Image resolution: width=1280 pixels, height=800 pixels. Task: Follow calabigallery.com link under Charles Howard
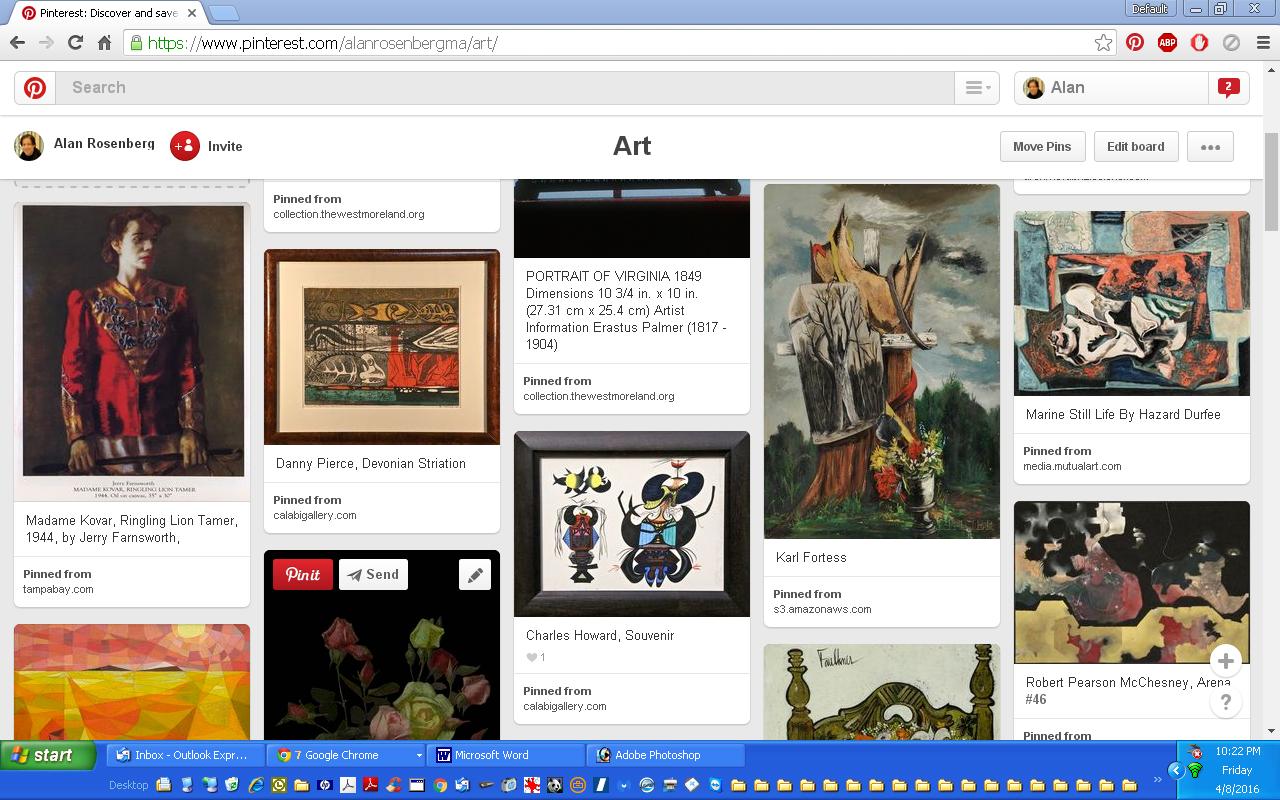pyautogui.click(x=565, y=706)
